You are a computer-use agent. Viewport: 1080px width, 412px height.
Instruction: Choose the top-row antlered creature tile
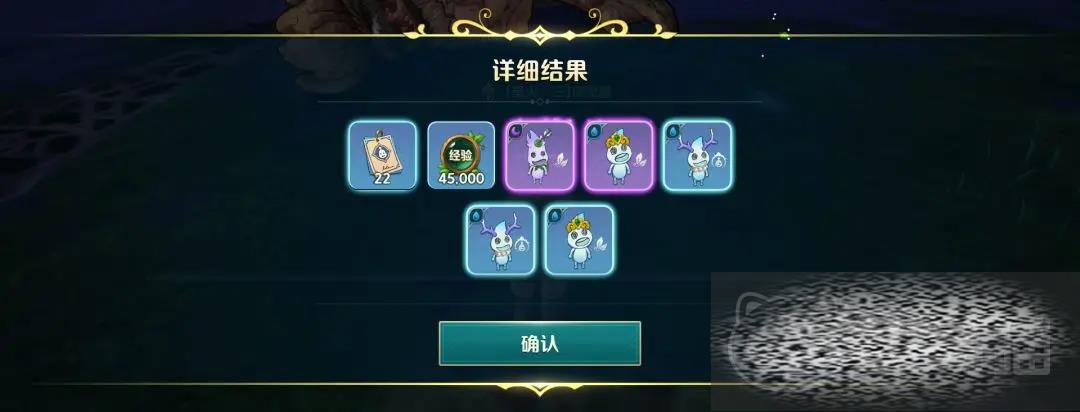(x=698, y=156)
